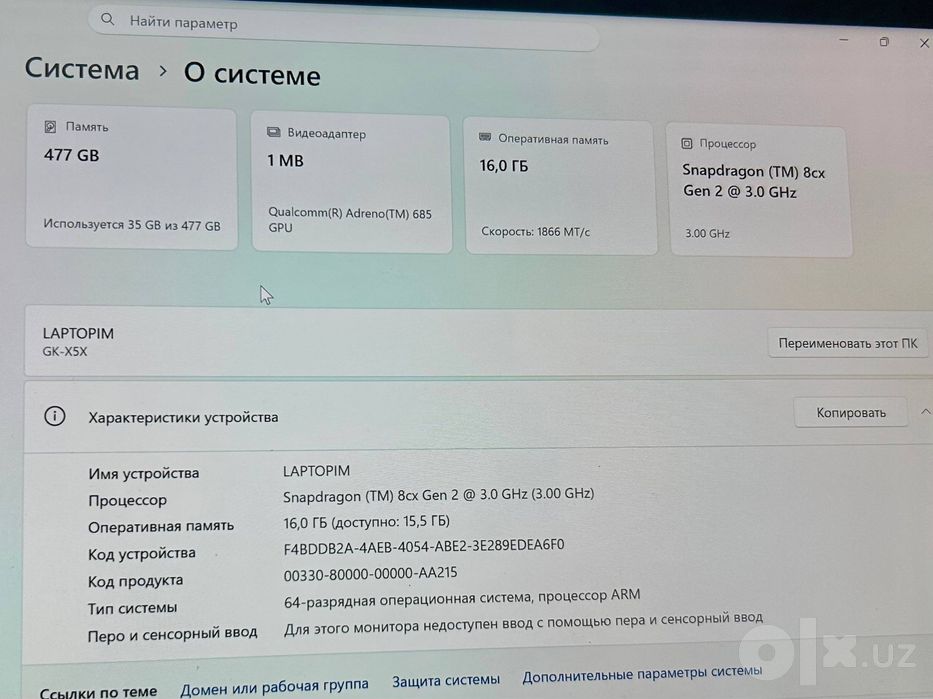Screen dimensions: 933x699
Task: Click 'Перо и сенсорный ввод' label
Action: click(173, 634)
